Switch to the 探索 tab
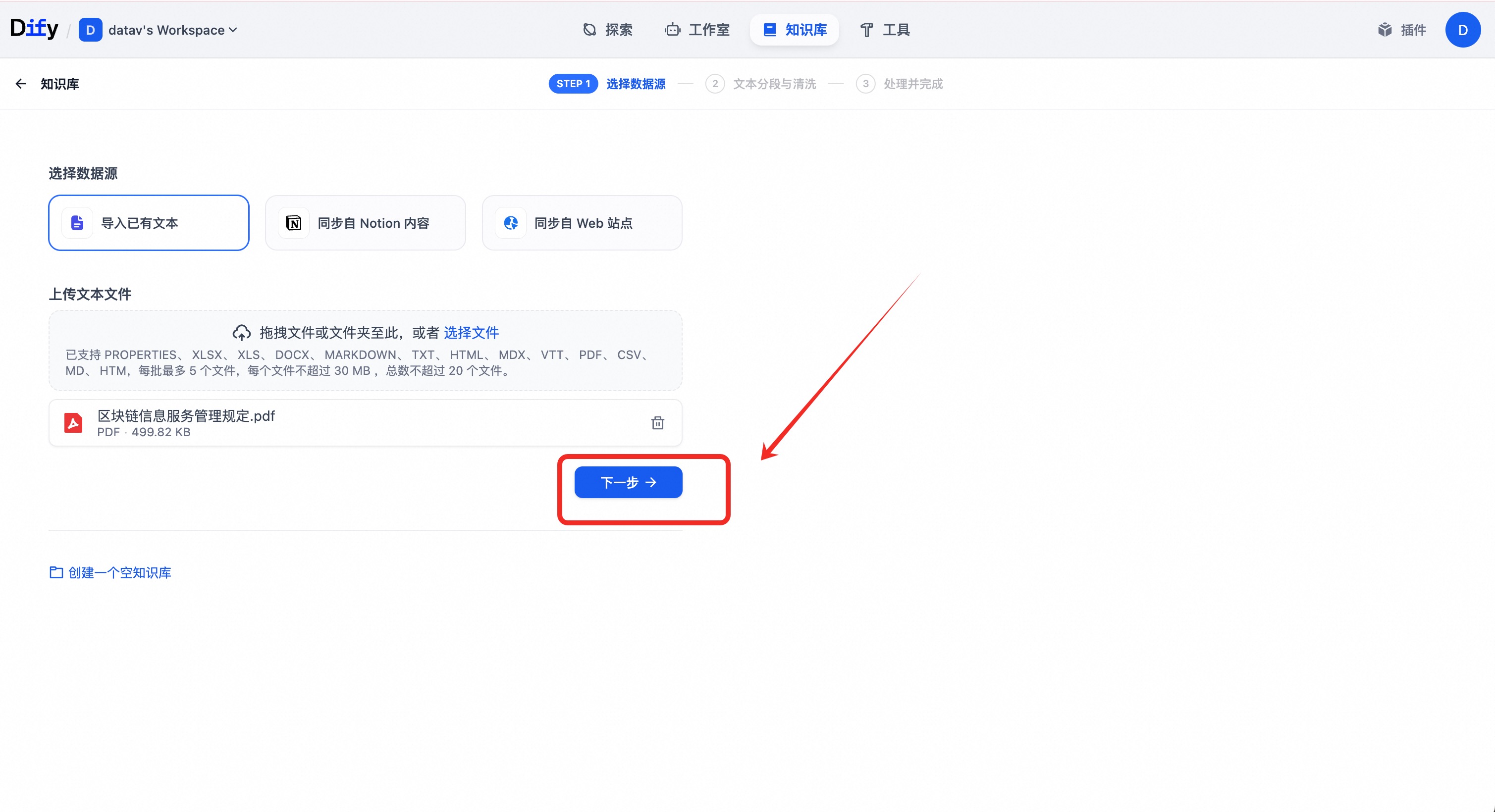 coord(608,30)
